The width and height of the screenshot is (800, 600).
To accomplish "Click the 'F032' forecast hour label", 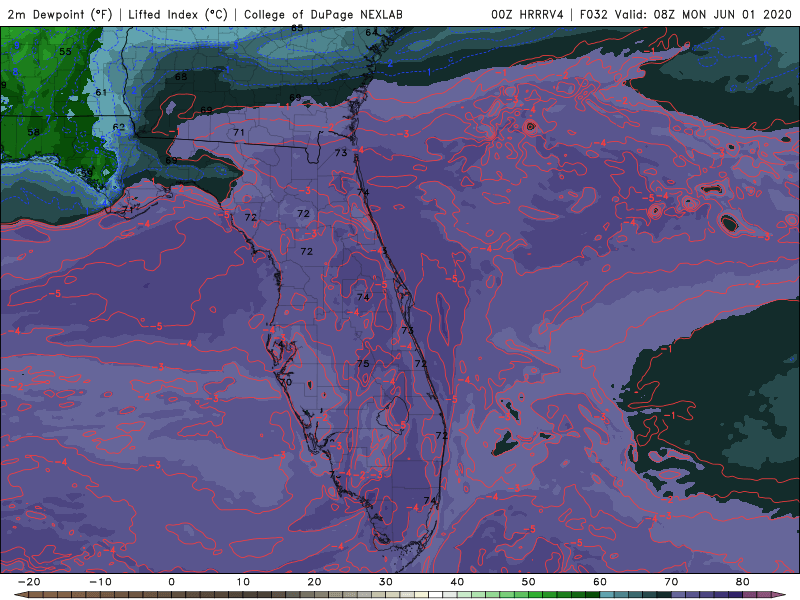I will click(x=593, y=14).
